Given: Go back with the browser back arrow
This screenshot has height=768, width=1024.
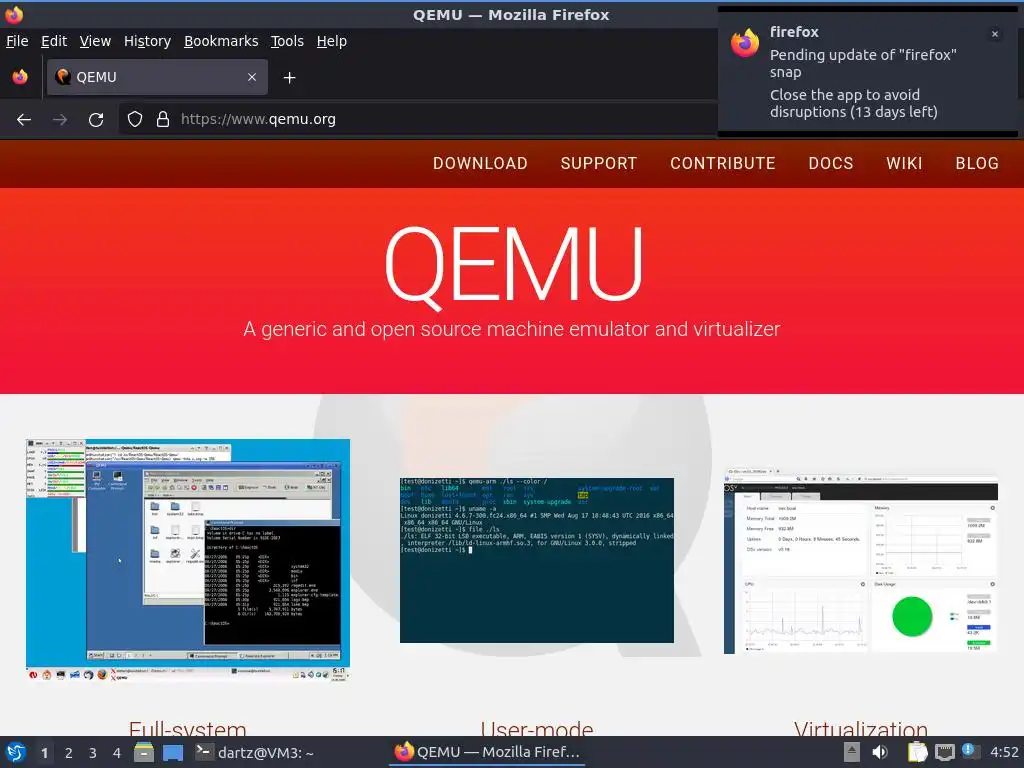Looking at the screenshot, I should pyautogui.click(x=24, y=120).
